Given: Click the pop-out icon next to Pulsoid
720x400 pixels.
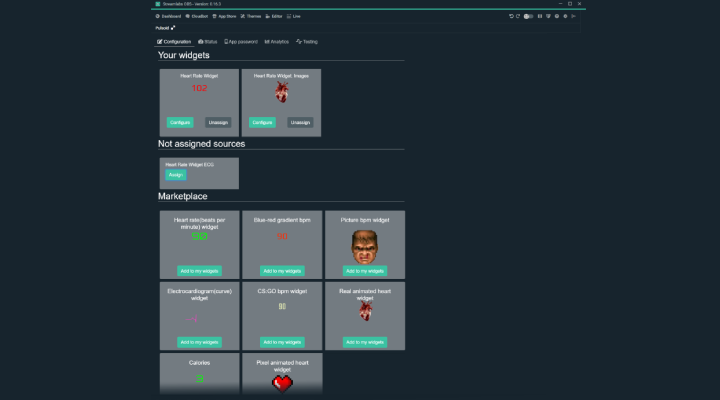Looking at the screenshot, I should pos(173,28).
